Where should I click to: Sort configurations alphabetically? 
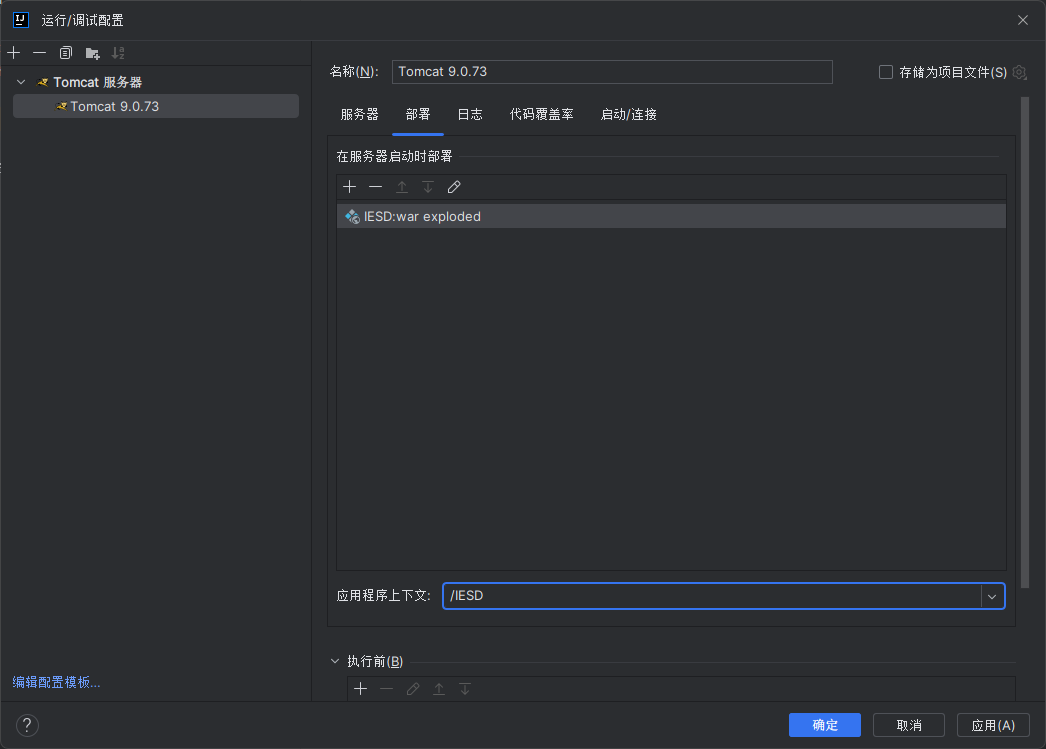(118, 53)
